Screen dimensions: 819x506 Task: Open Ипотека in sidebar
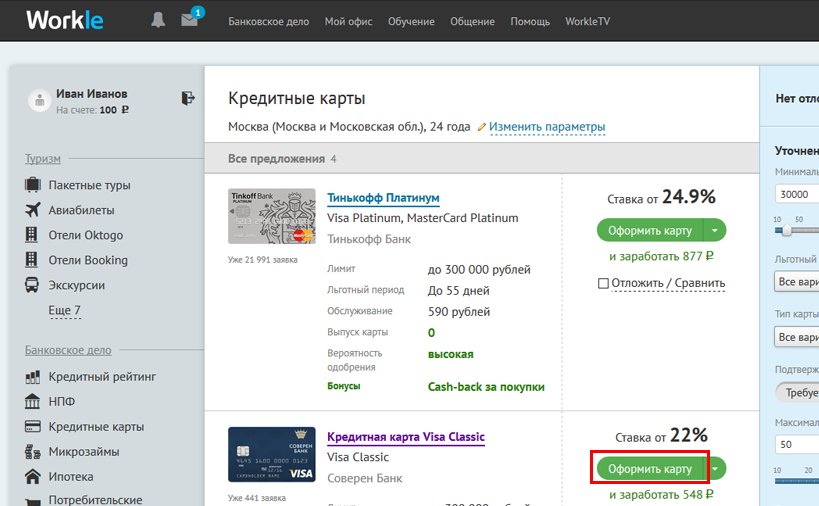point(71,477)
